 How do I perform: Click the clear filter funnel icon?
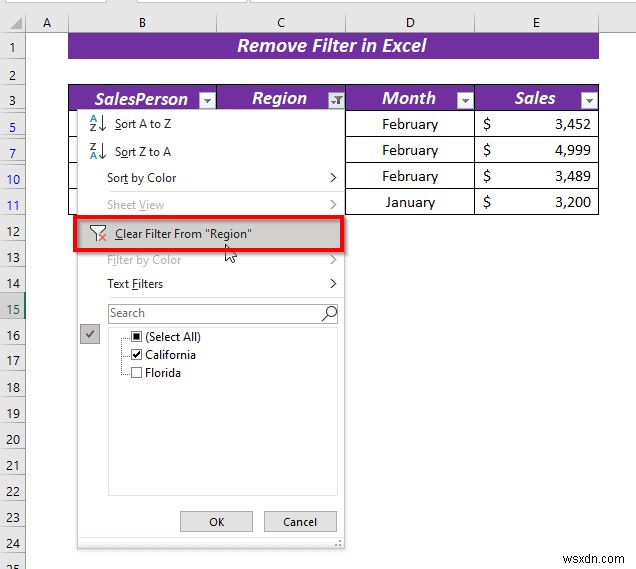click(x=98, y=234)
